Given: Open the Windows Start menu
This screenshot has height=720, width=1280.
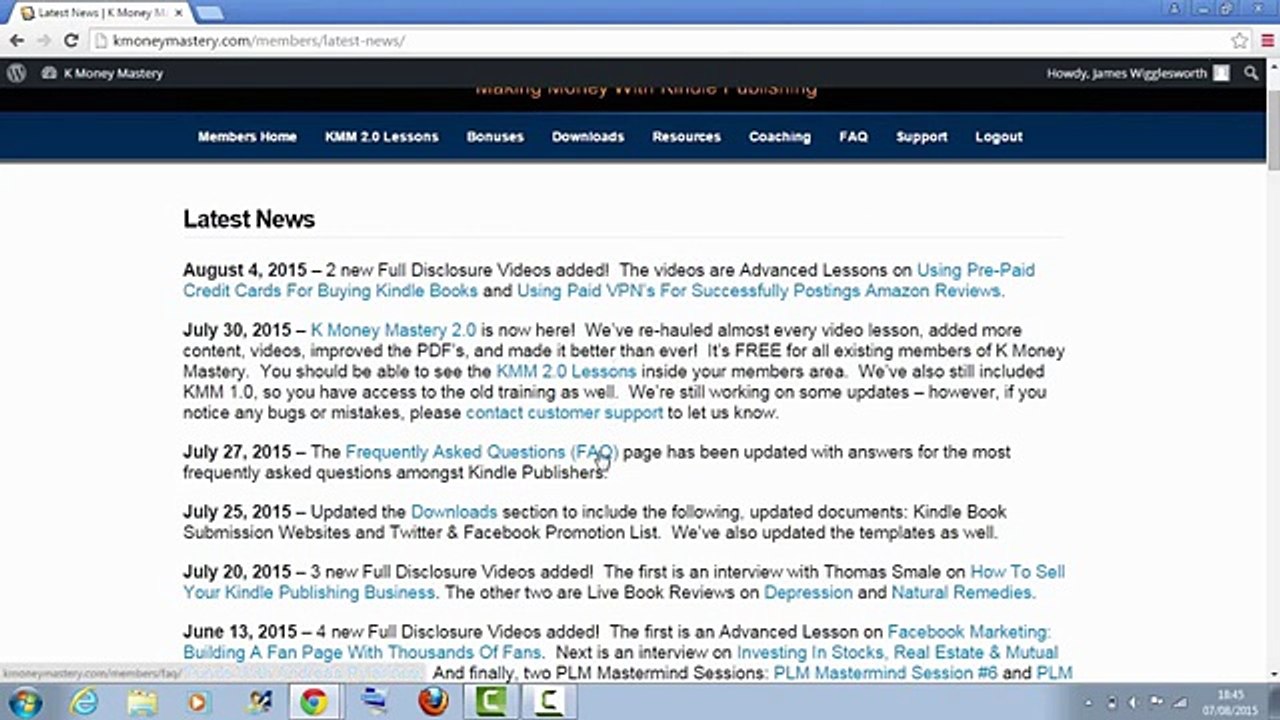Looking at the screenshot, I should pyautogui.click(x=23, y=702).
